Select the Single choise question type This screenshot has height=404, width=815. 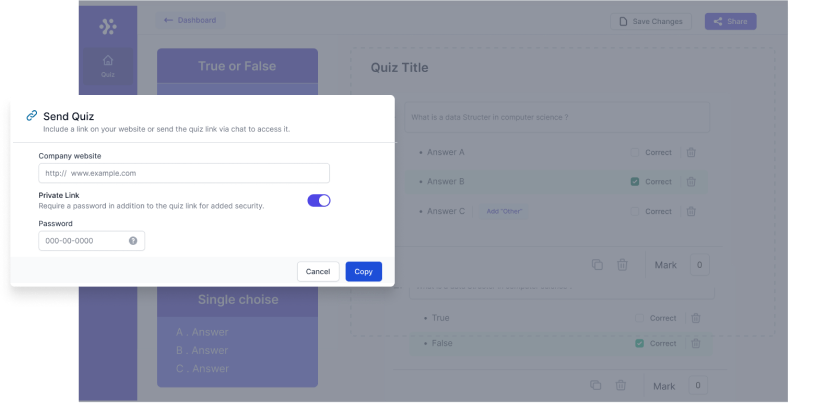click(x=237, y=300)
